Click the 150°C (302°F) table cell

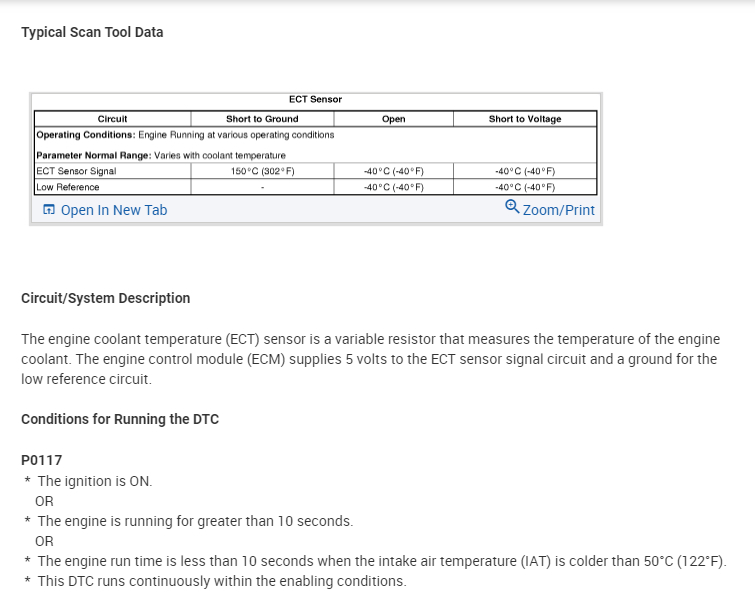[x=262, y=171]
